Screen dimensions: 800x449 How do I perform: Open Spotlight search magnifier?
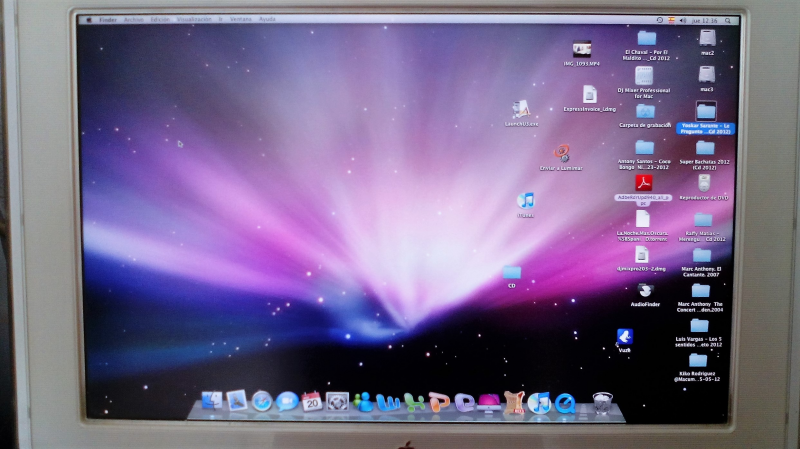[728, 21]
